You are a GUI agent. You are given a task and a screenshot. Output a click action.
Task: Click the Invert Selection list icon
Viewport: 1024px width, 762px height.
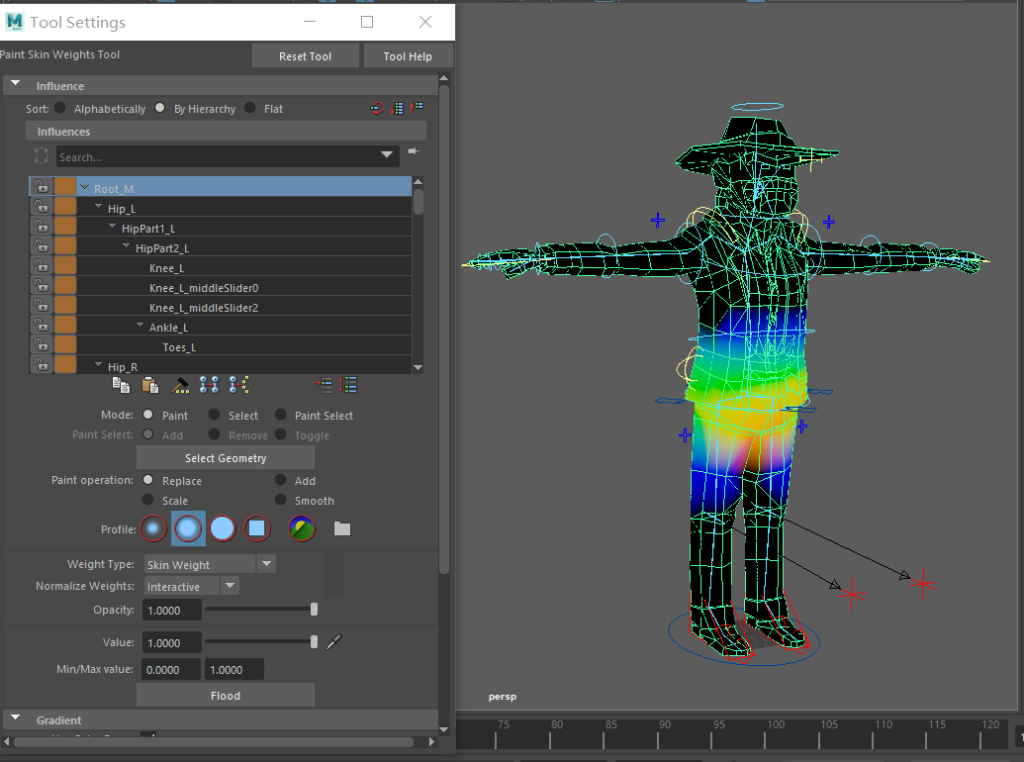[349, 385]
